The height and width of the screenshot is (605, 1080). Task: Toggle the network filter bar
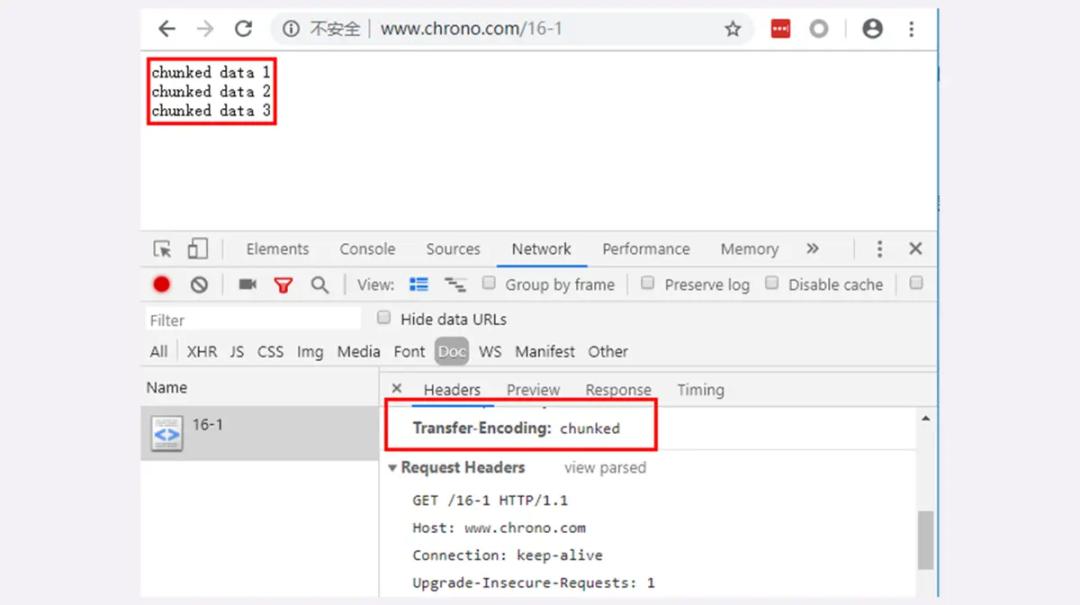coord(283,285)
